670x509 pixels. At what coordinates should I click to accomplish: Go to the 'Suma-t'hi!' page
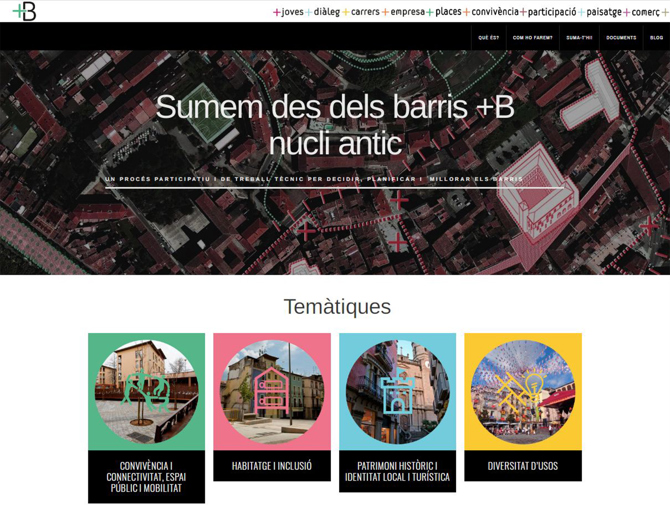[579, 38]
